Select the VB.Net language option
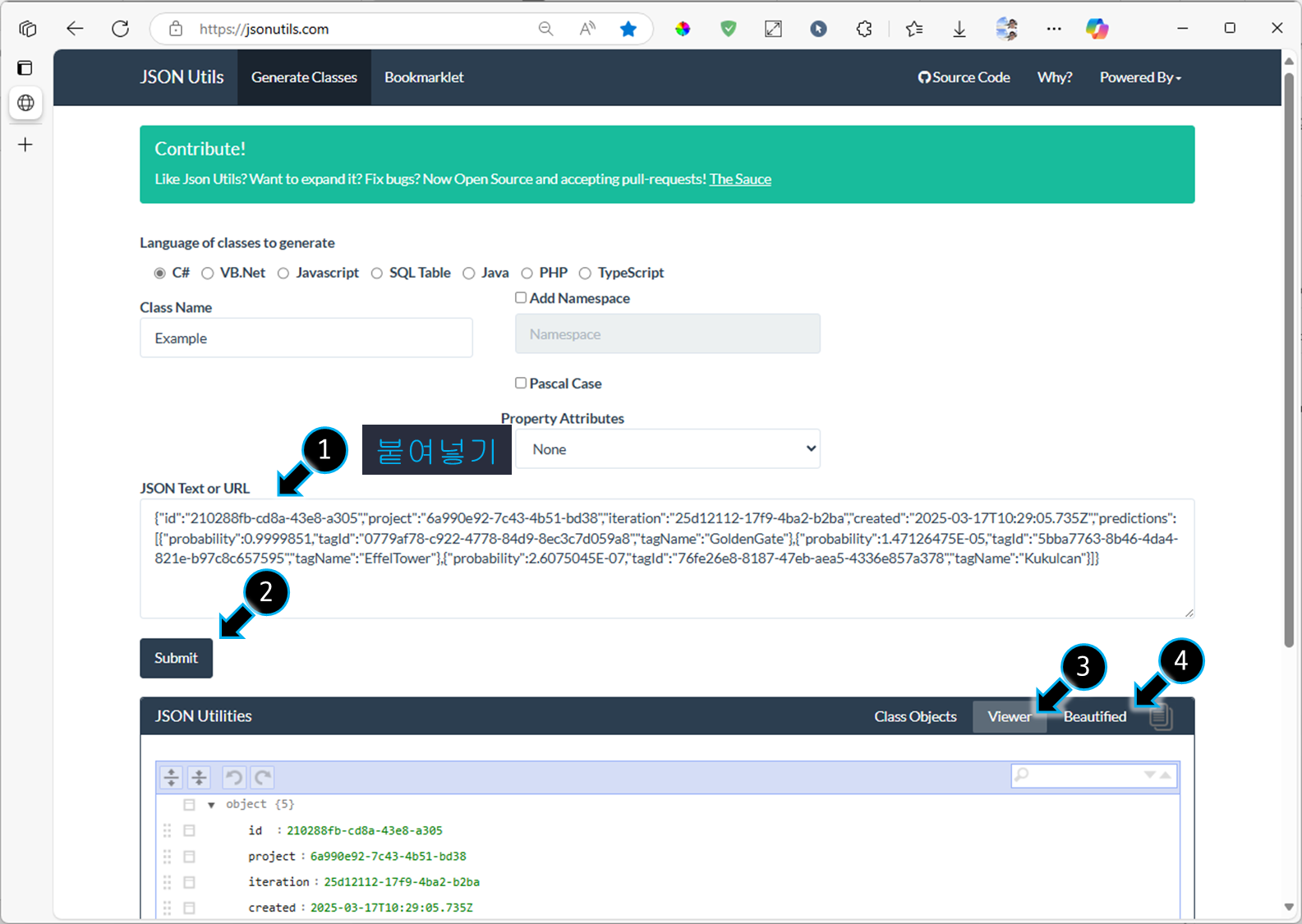1302x924 pixels. coord(207,273)
